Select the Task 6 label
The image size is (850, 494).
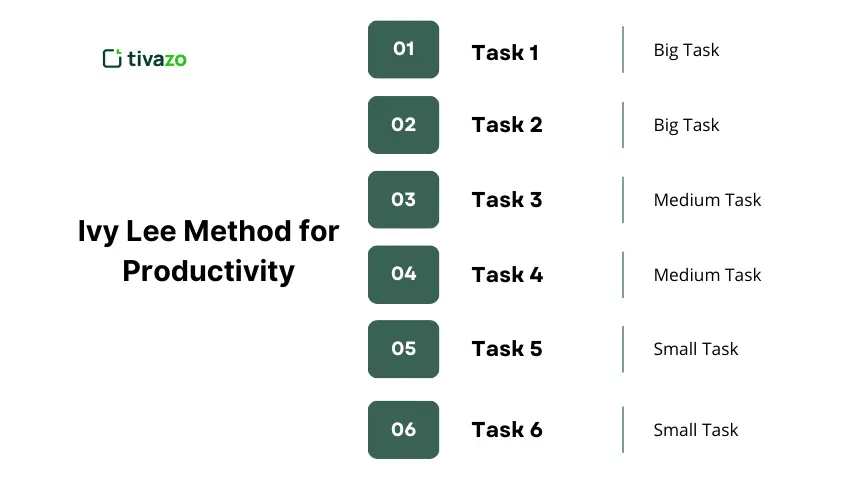[507, 430]
